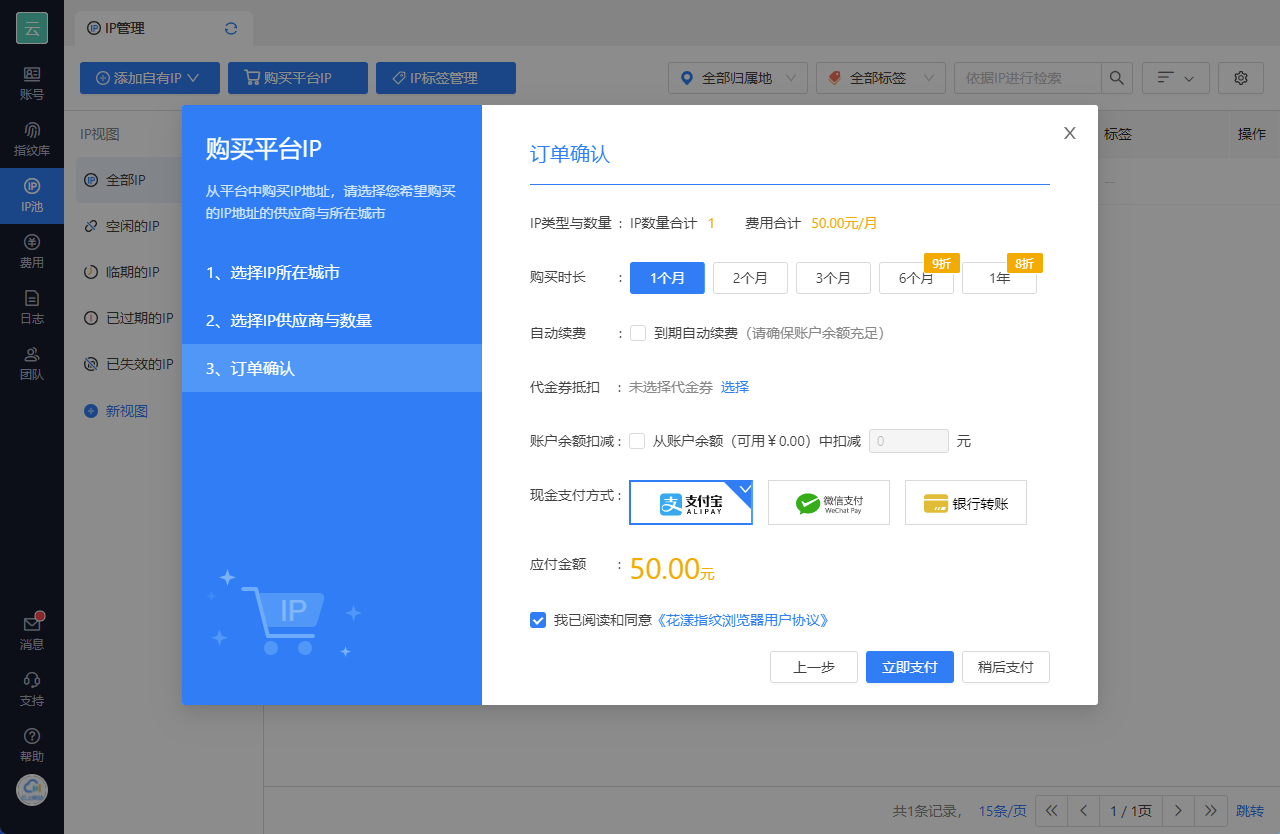Select the 已过期的IP view

(139, 318)
